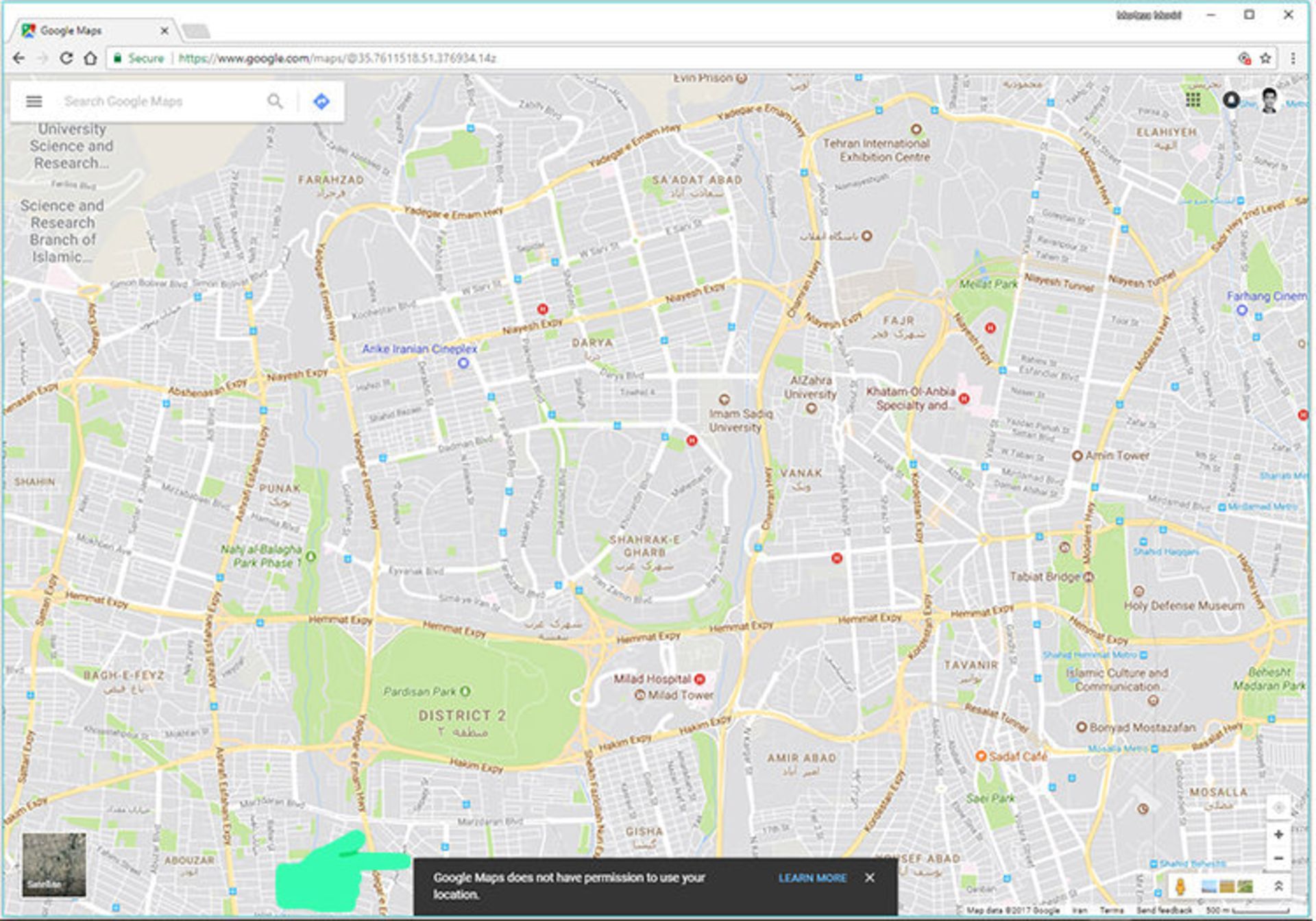Click Nahj al-Balagha Park marker
The width and height of the screenshot is (1316, 921).
pyautogui.click(x=310, y=556)
